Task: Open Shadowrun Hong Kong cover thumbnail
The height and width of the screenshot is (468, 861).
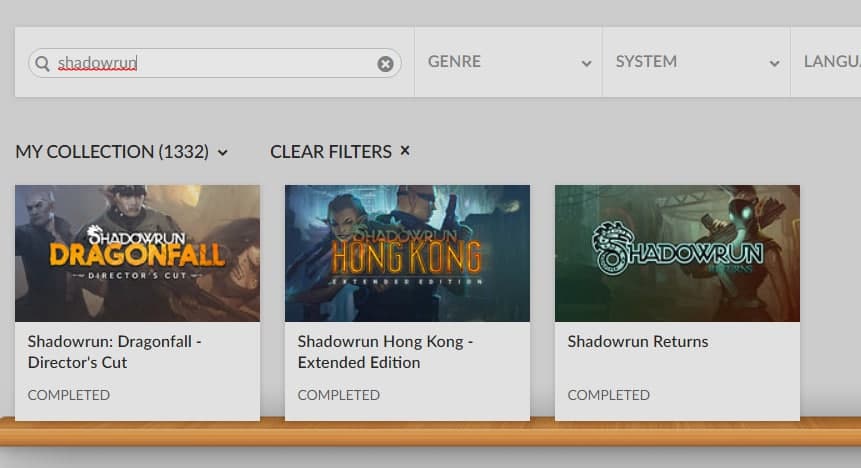Action: [407, 253]
